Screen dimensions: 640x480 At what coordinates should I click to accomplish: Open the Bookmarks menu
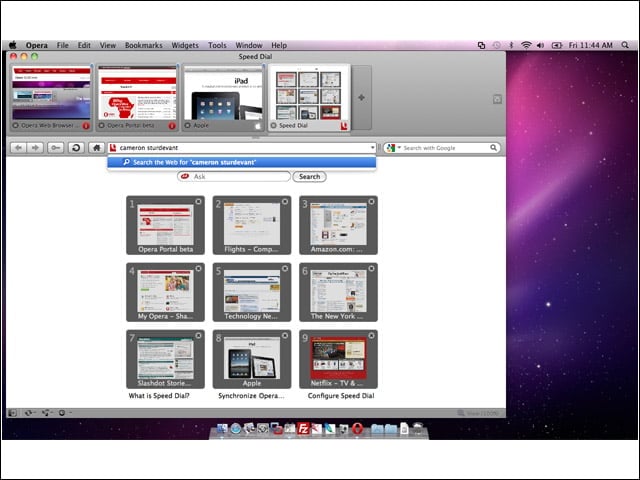pyautogui.click(x=144, y=45)
